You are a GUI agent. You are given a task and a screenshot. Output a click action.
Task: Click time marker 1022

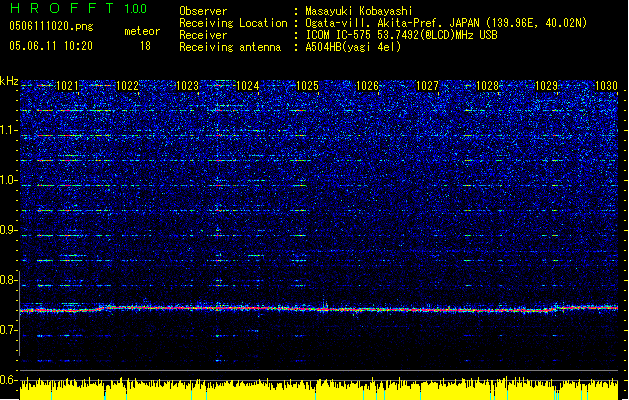point(127,86)
